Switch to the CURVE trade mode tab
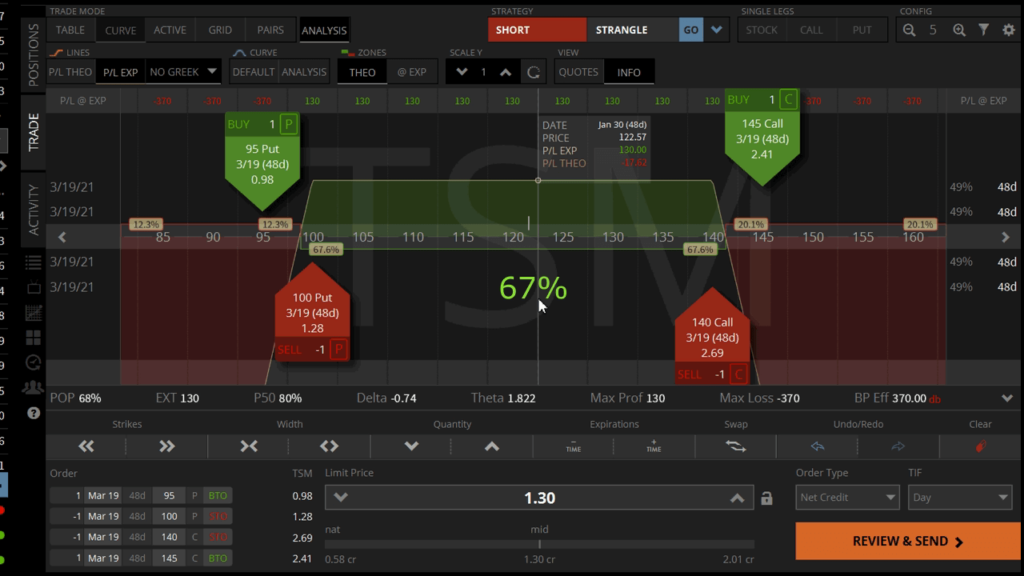Image resolution: width=1024 pixels, height=576 pixels. coord(120,30)
